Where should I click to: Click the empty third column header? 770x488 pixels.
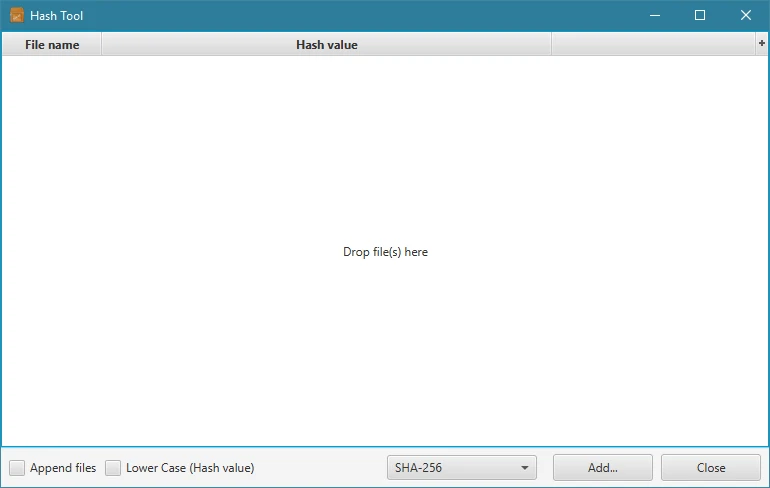pos(653,44)
